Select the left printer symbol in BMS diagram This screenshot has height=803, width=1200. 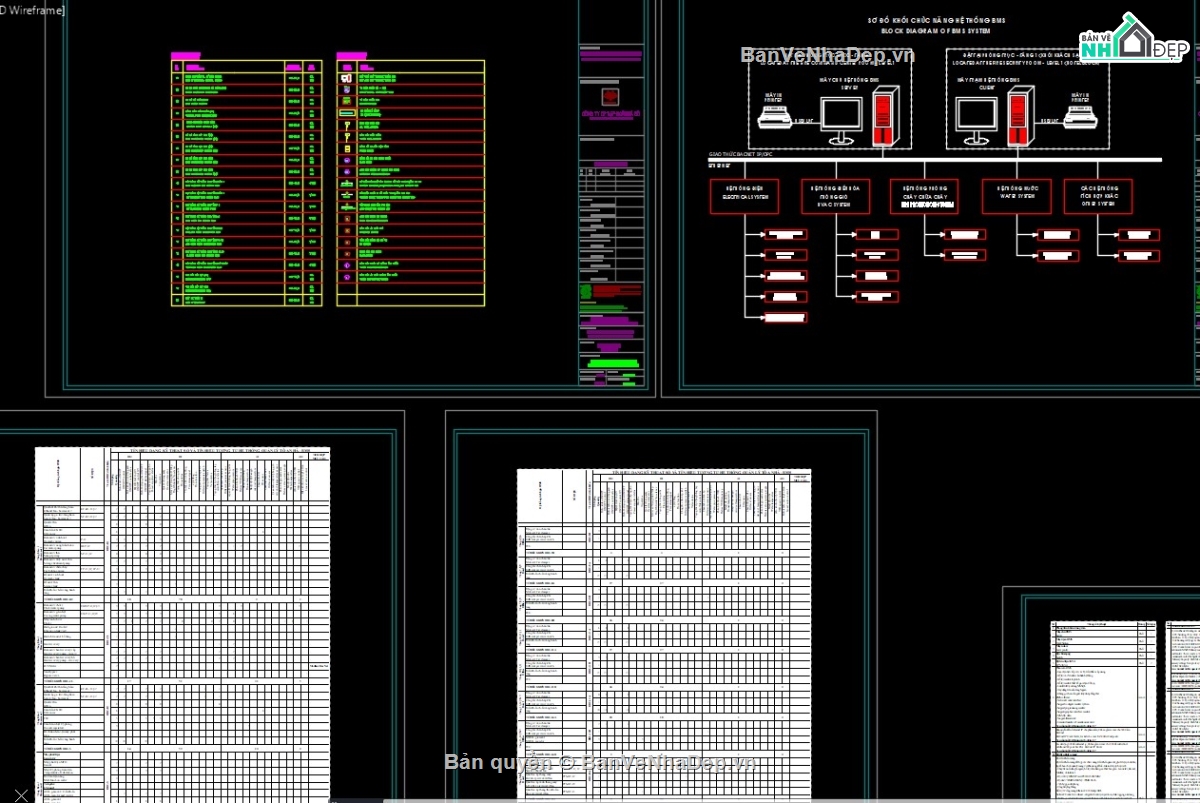coord(772,119)
